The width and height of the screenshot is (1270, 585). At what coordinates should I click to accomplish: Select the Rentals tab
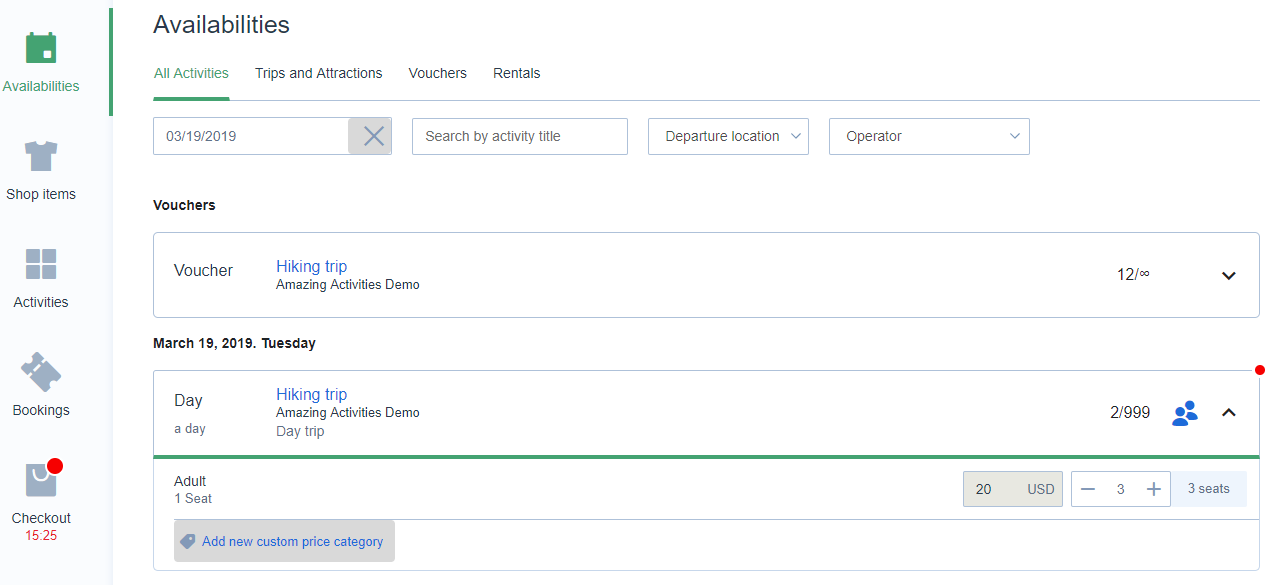coord(516,73)
